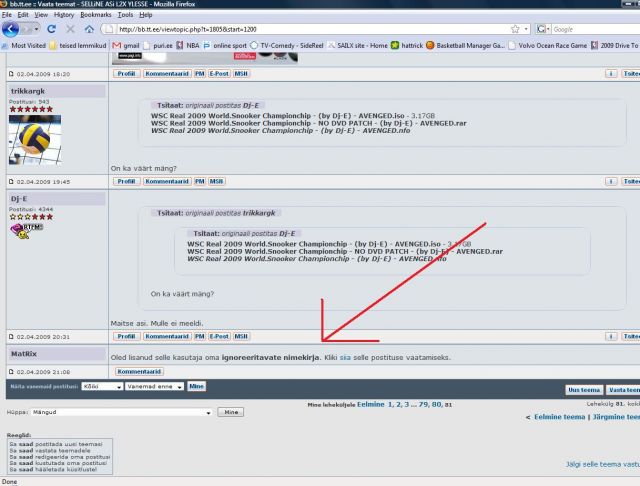Expand the 'Mängud' forum jump dropdown
640x486 pixels.
point(120,411)
